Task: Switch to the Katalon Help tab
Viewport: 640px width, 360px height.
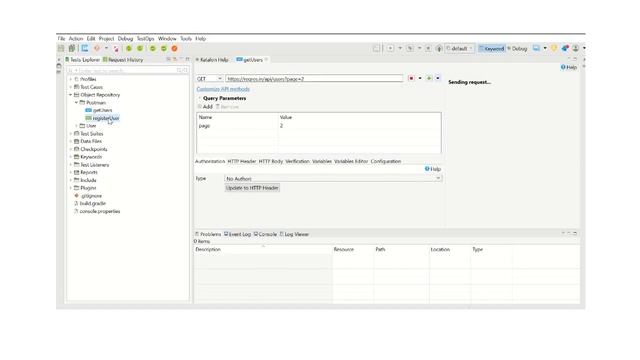Action: point(212,60)
